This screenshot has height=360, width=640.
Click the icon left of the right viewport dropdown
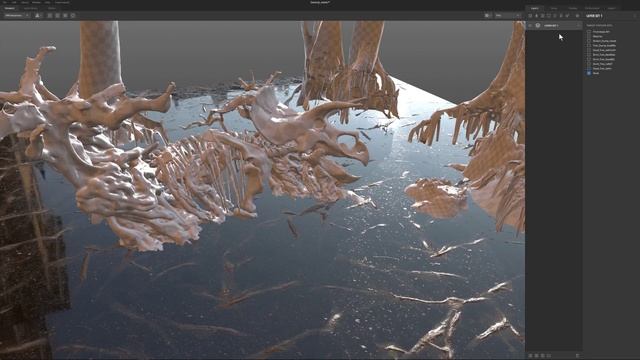click(x=488, y=16)
